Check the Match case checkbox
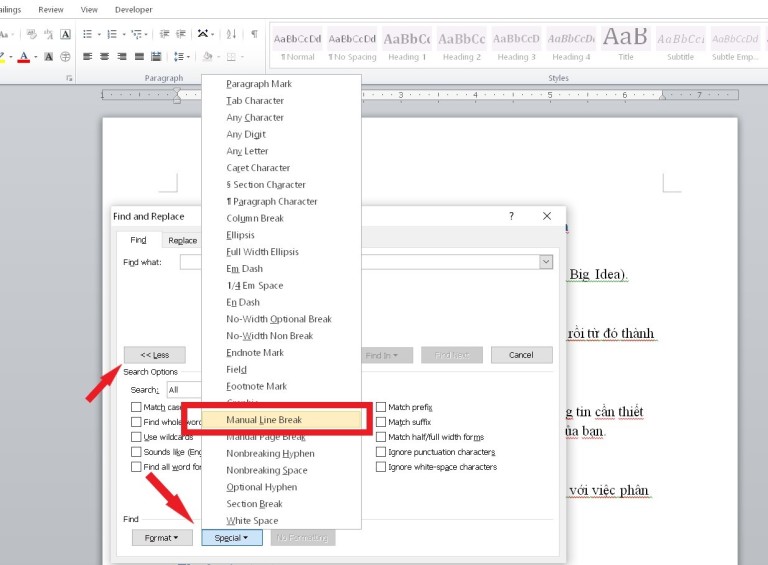768x565 pixels. 136,407
